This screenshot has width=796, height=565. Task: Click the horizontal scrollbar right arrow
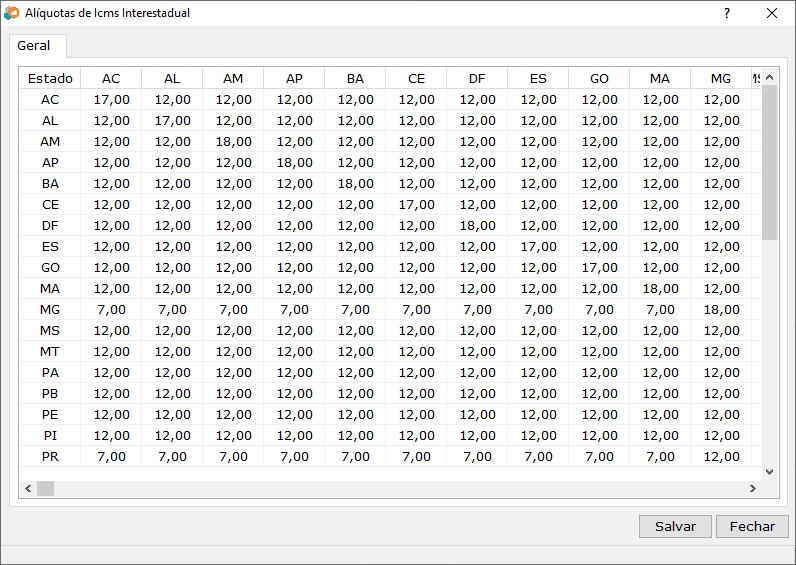(753, 488)
